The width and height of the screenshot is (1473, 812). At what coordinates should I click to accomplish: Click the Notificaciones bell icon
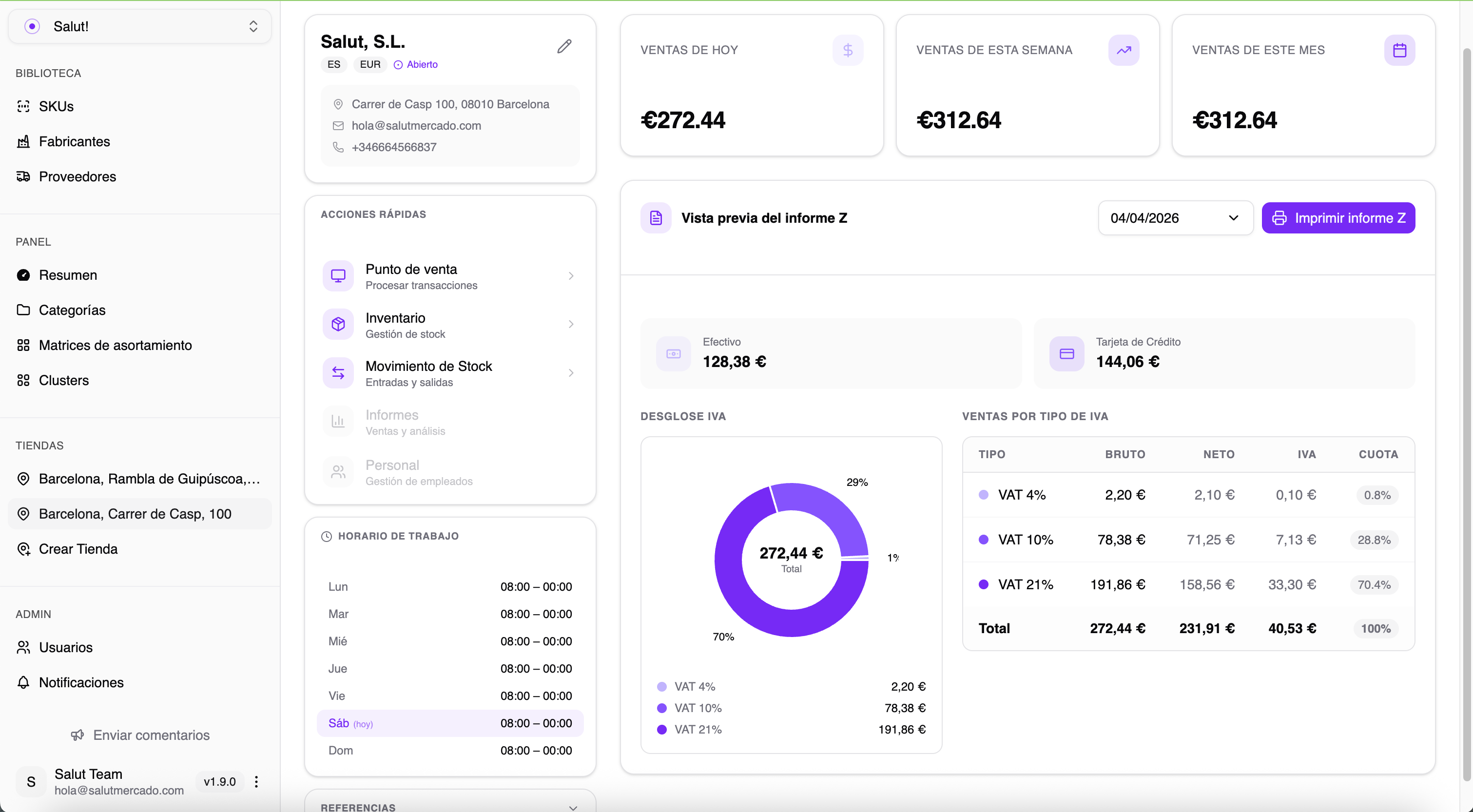(x=23, y=682)
